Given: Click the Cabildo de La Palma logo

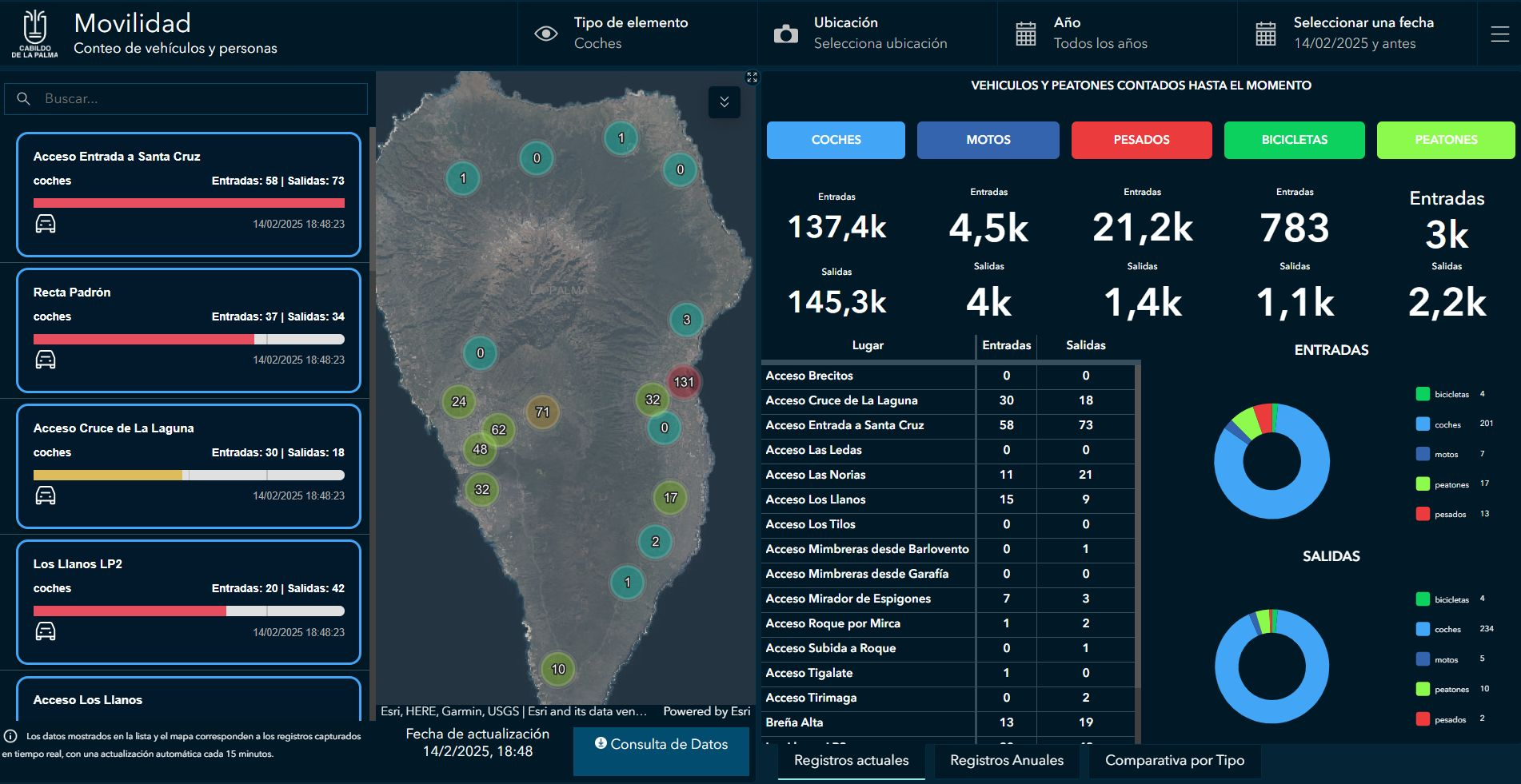Looking at the screenshot, I should pos(34,33).
